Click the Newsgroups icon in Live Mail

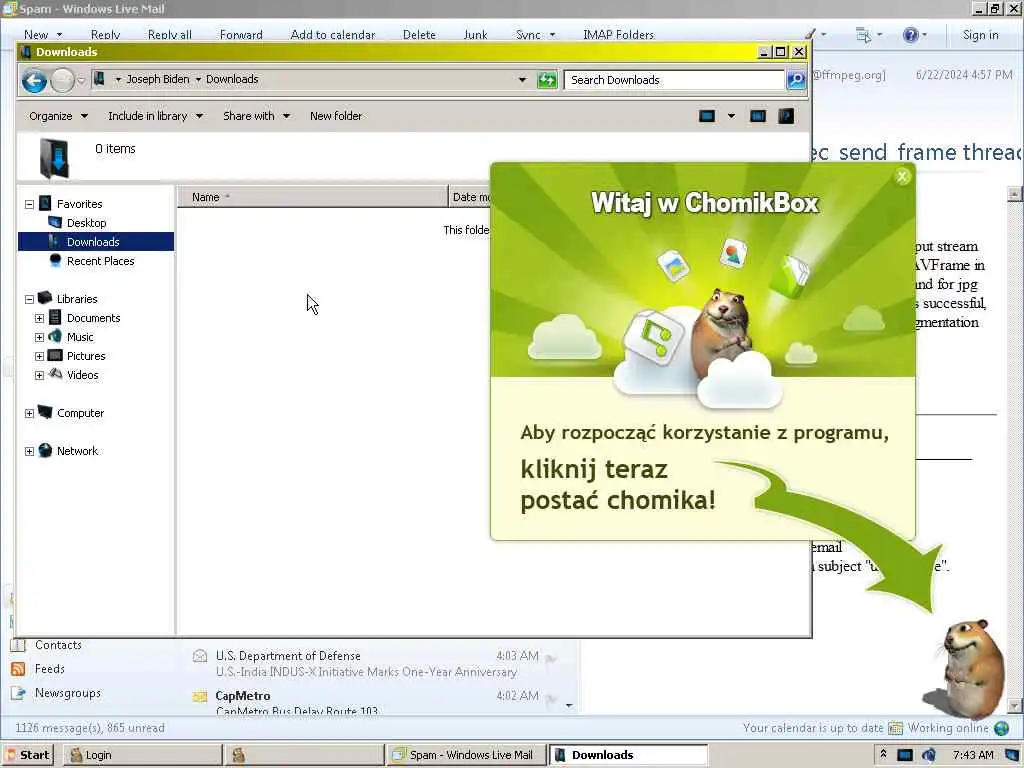18,693
